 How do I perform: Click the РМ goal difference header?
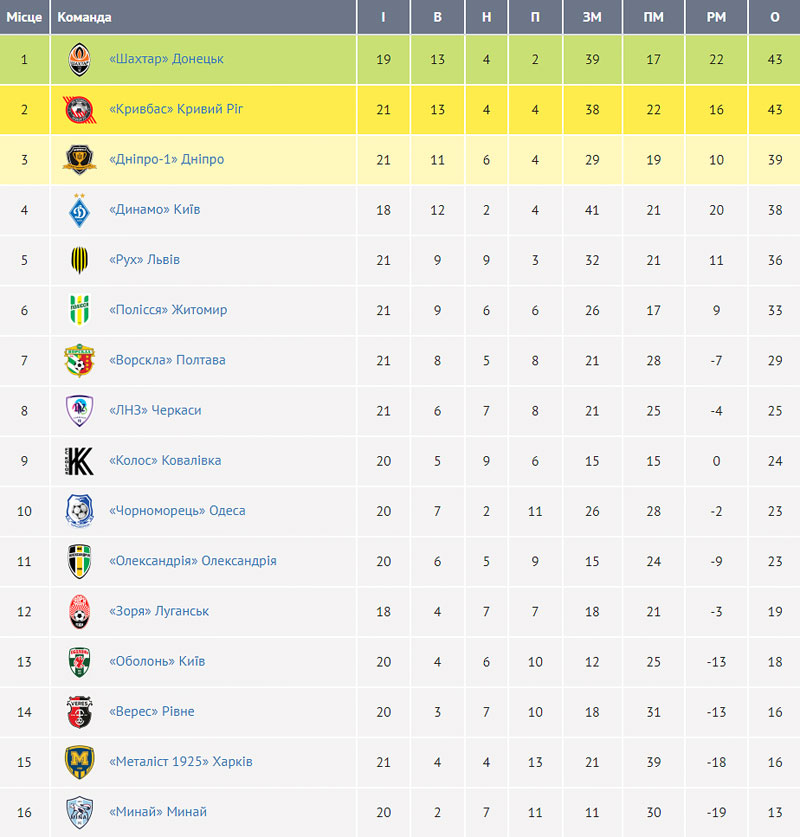(716, 17)
